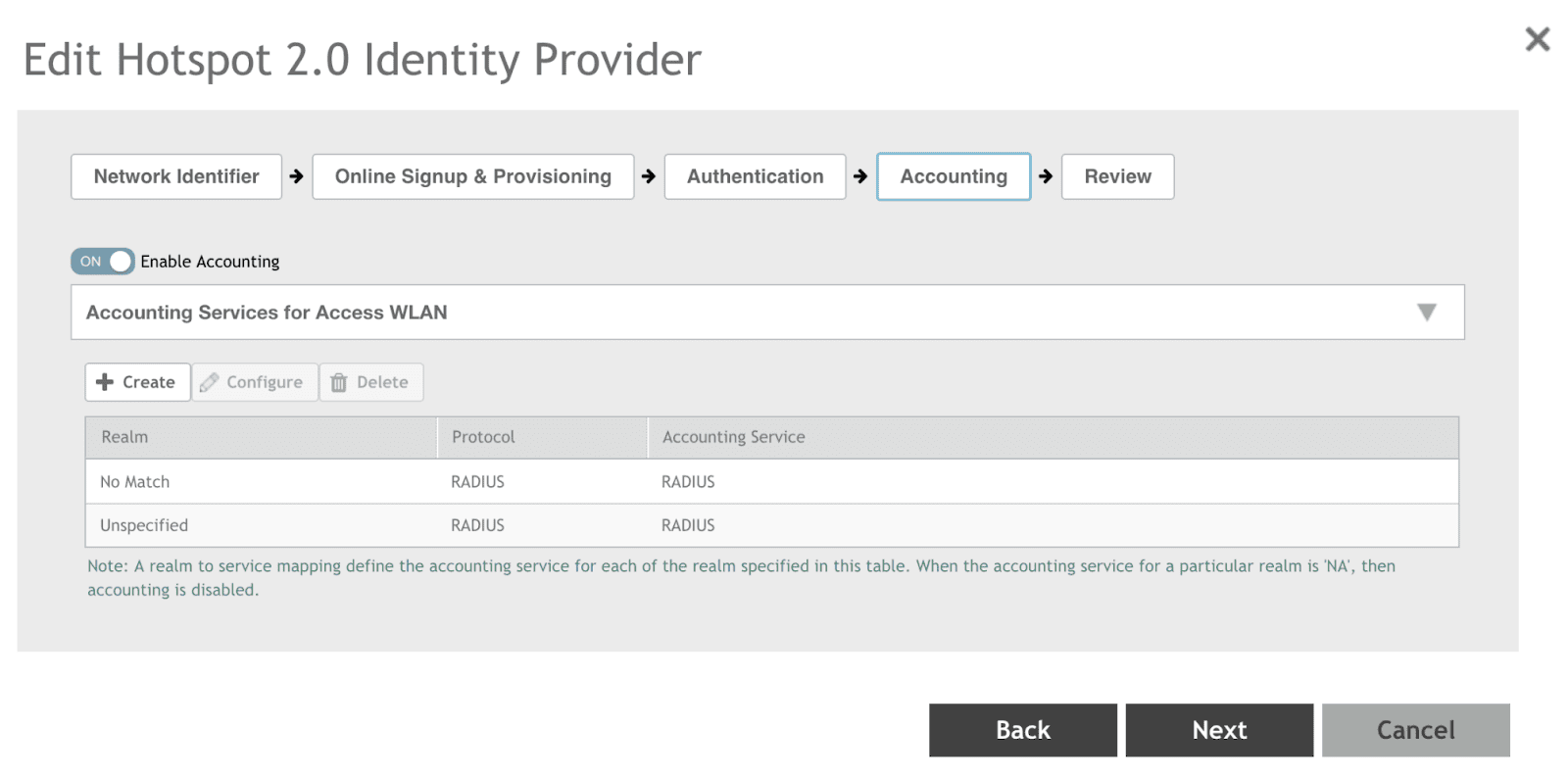
Task: Toggle Enable Accounting switch off
Action: (102, 262)
